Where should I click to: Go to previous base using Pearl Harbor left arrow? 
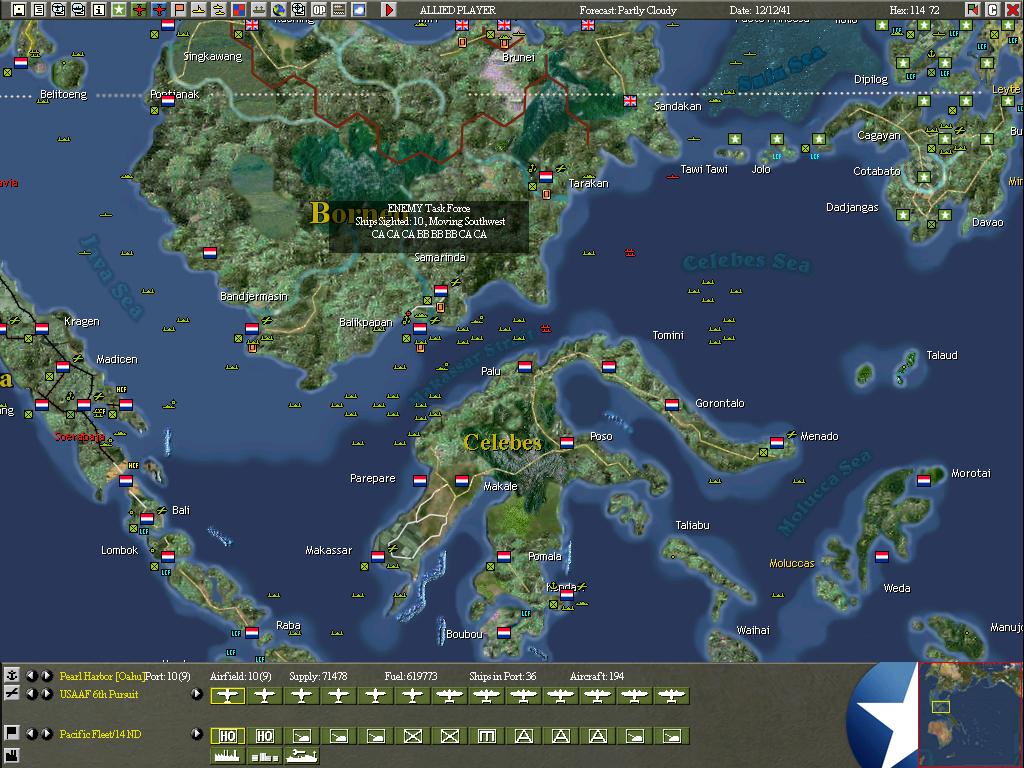coord(31,675)
